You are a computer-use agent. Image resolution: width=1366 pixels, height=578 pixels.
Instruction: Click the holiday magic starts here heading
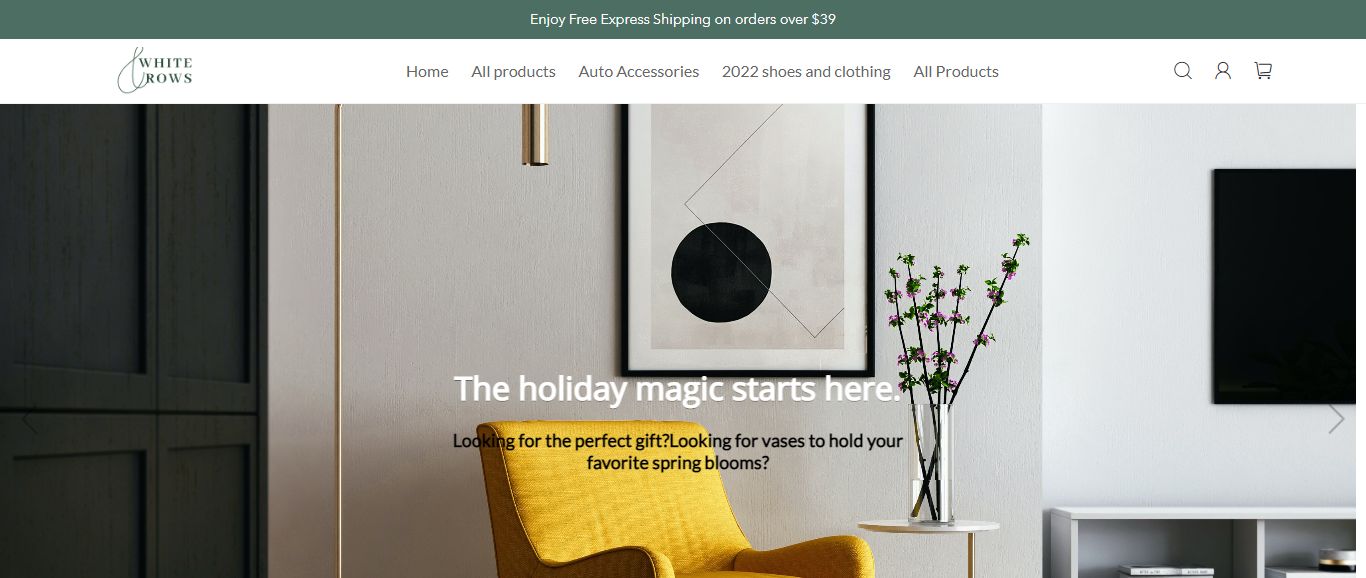[x=678, y=388]
